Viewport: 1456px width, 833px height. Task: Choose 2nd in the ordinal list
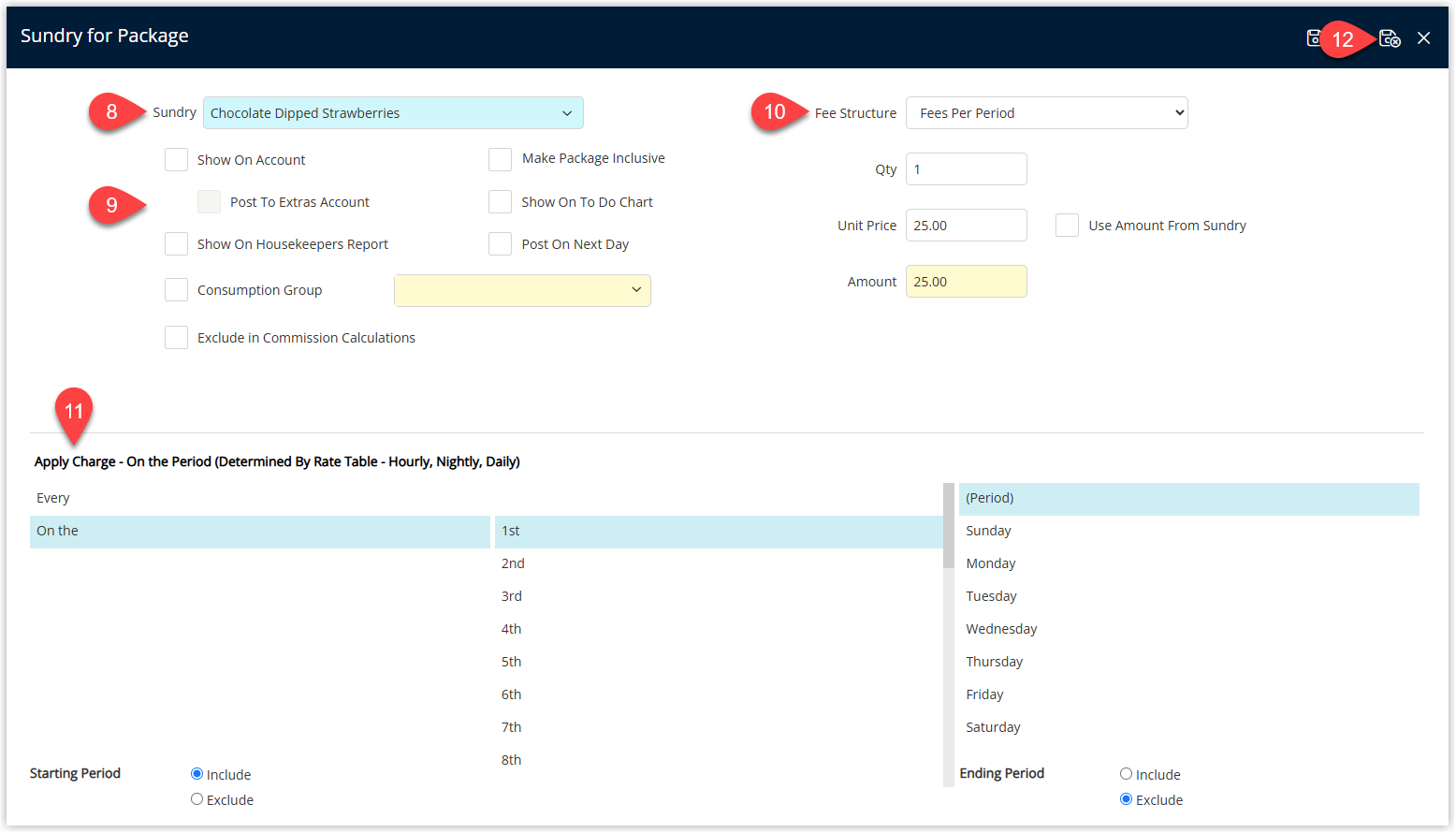coord(719,564)
